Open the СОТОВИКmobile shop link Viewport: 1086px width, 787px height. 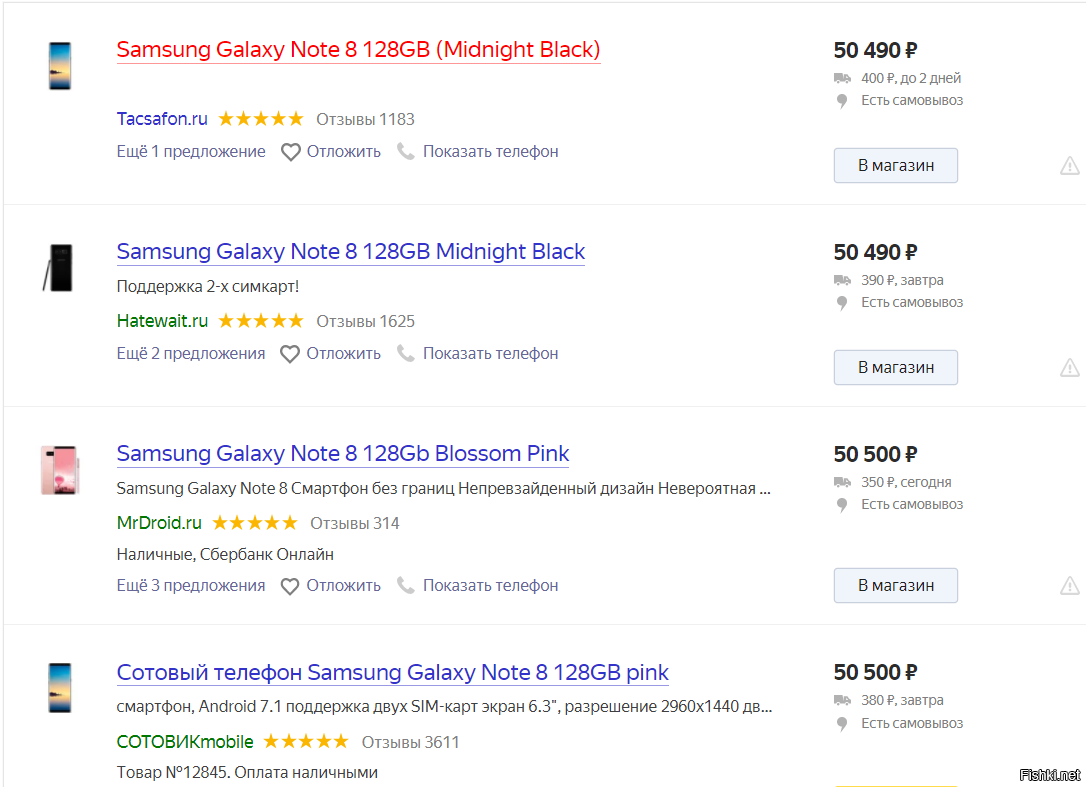185,742
